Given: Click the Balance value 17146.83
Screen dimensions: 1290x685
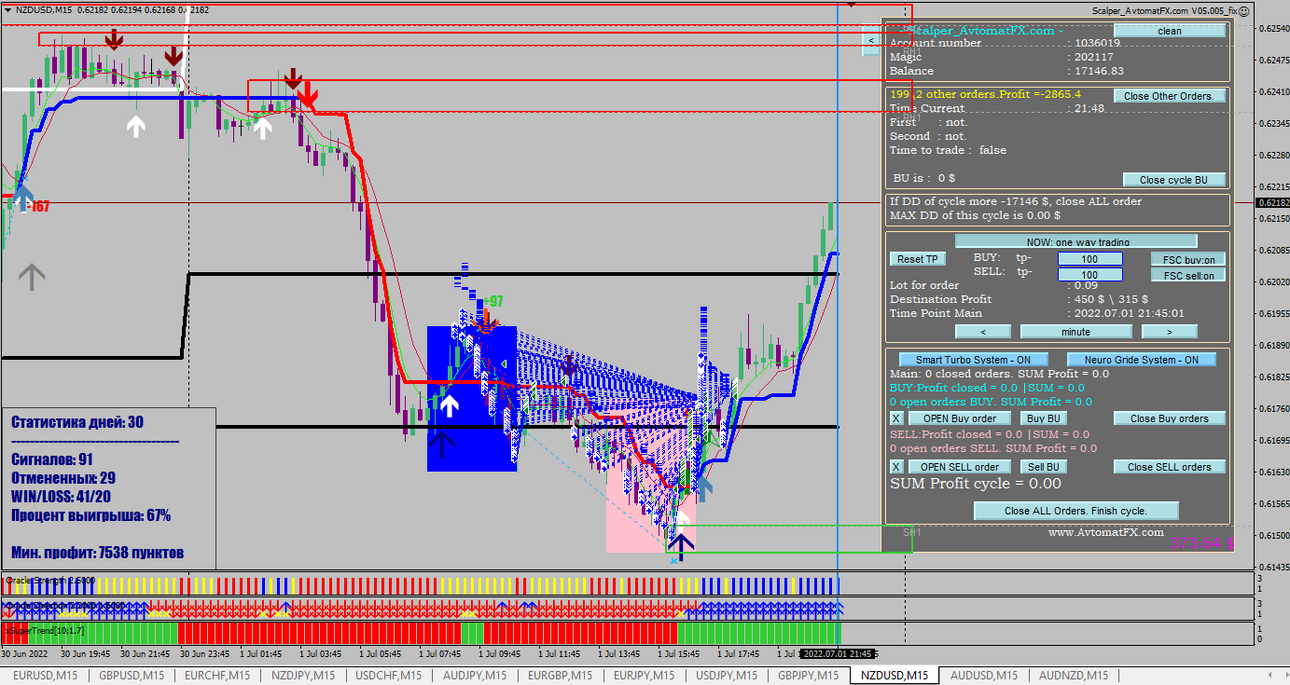Looking at the screenshot, I should (1099, 71).
